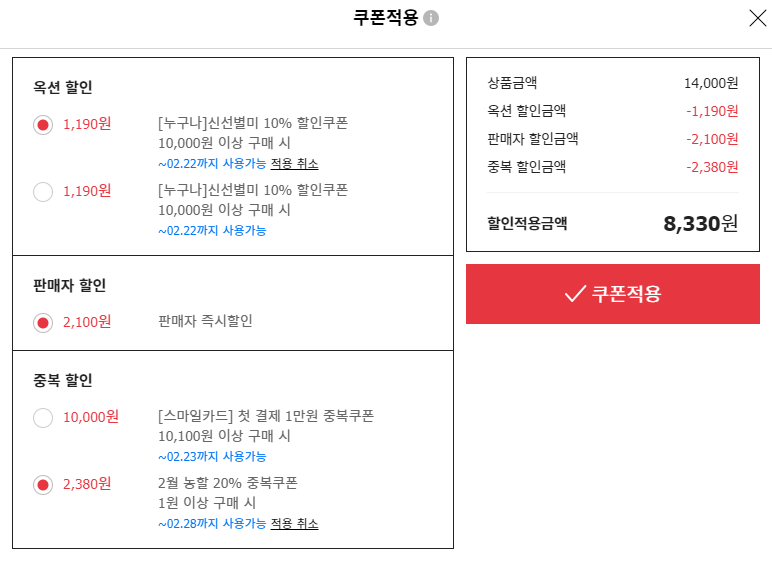Screen dimensions: 772x572
Task: Select the first 1,190원 옵션 할인 radio button
Action: click(43, 125)
